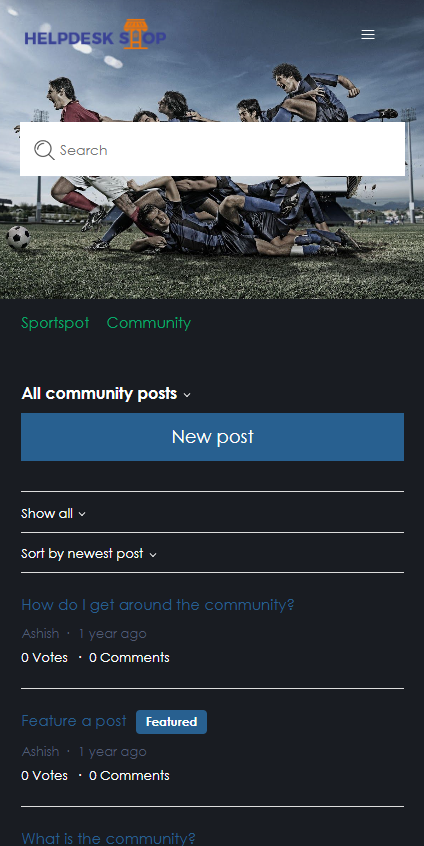Image resolution: width=424 pixels, height=846 pixels.
Task: Click the Helpdesk Shop logo
Action: coord(95,35)
